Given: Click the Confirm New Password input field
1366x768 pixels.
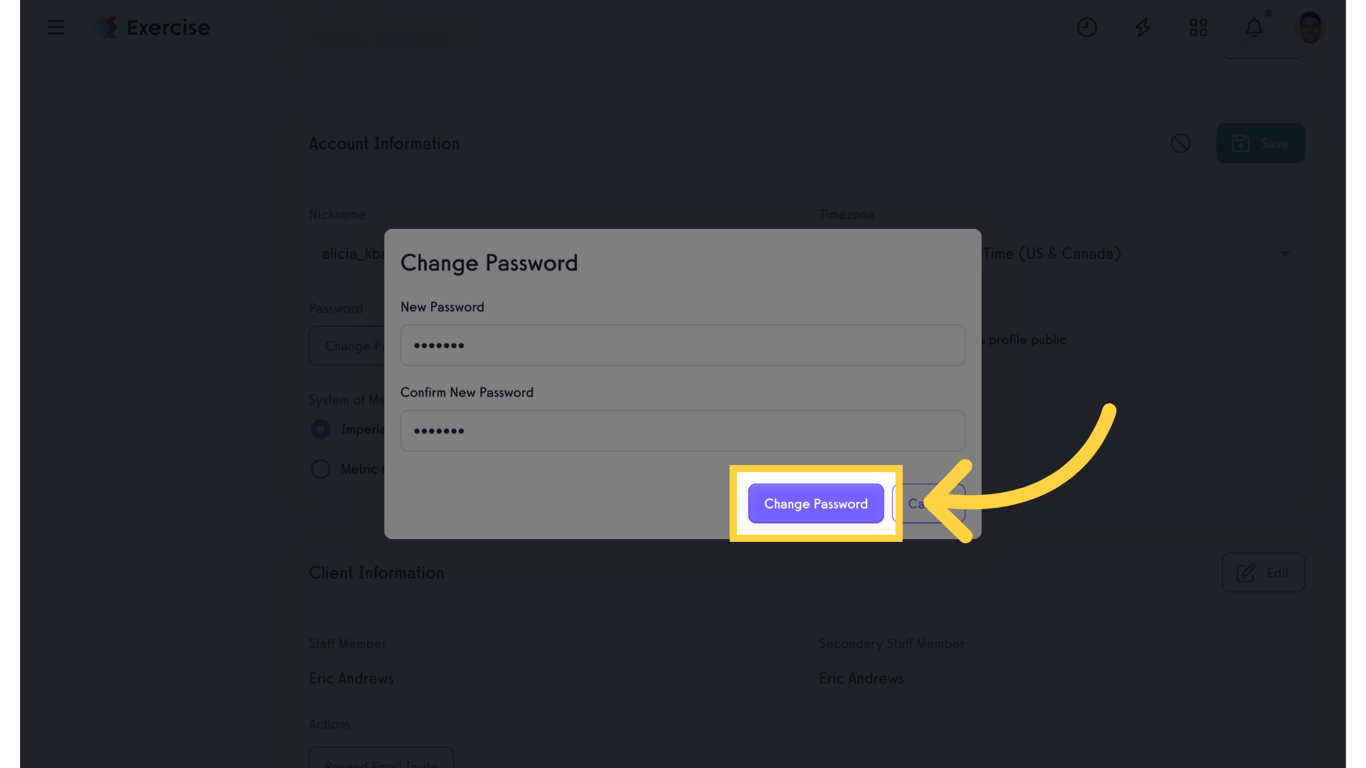Looking at the screenshot, I should 683,430.
